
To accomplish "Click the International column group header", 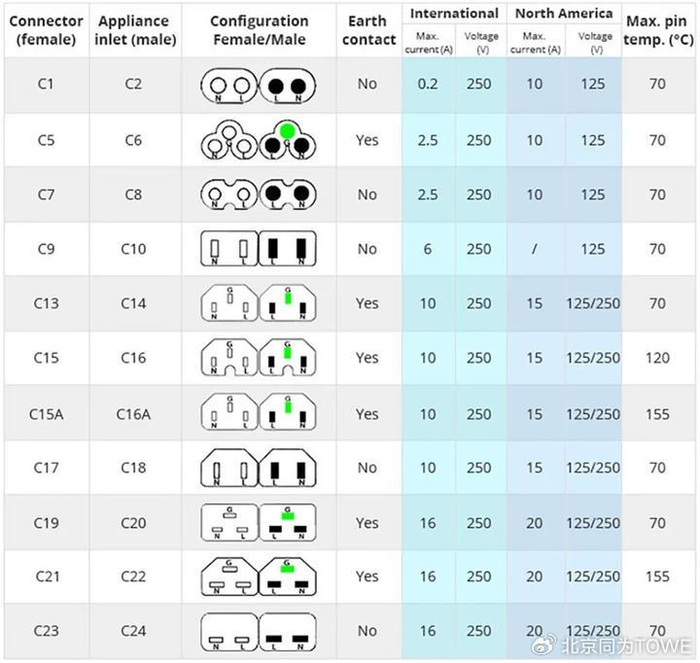I will [454, 14].
